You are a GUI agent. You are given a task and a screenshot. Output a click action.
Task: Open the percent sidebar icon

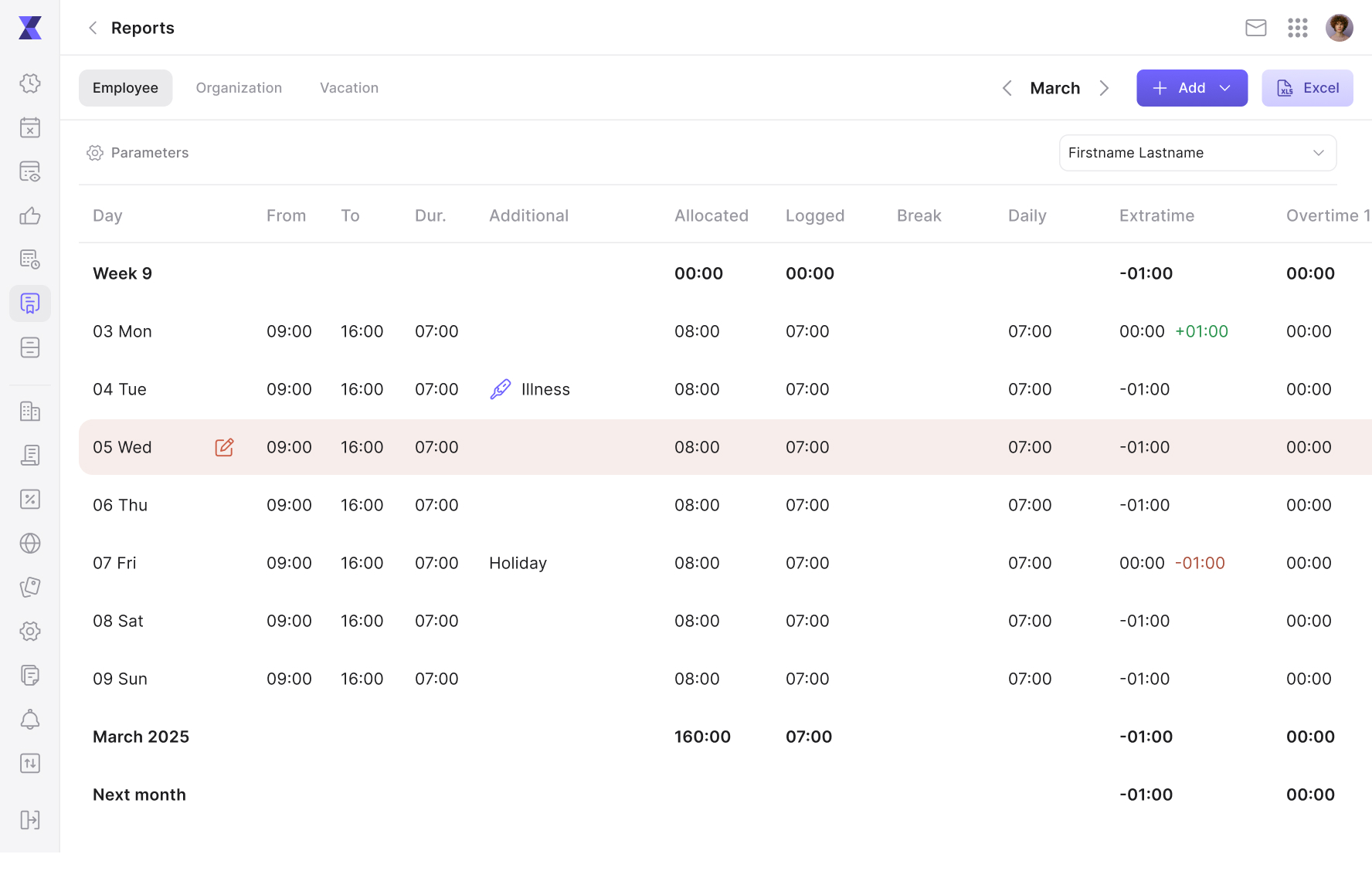(30, 499)
